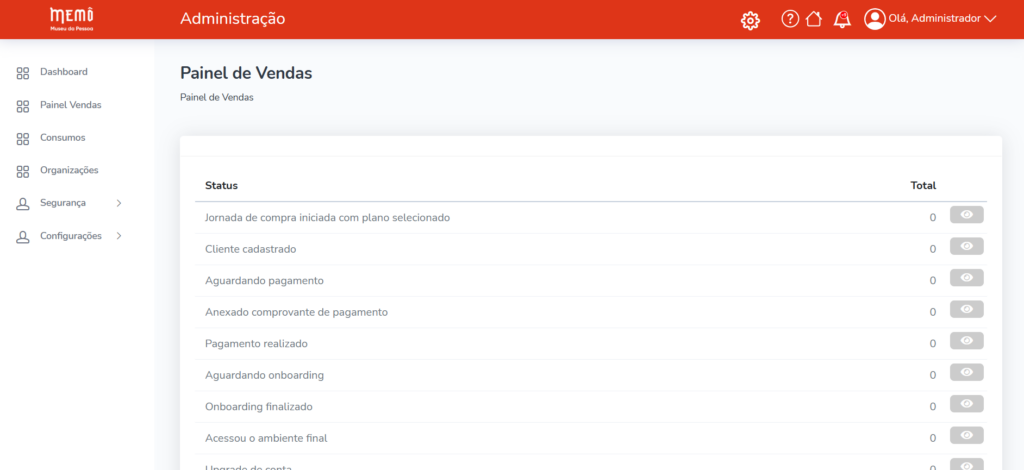Click the Organizações grid icon in sidebar
The height and width of the screenshot is (470, 1024).
23,171
